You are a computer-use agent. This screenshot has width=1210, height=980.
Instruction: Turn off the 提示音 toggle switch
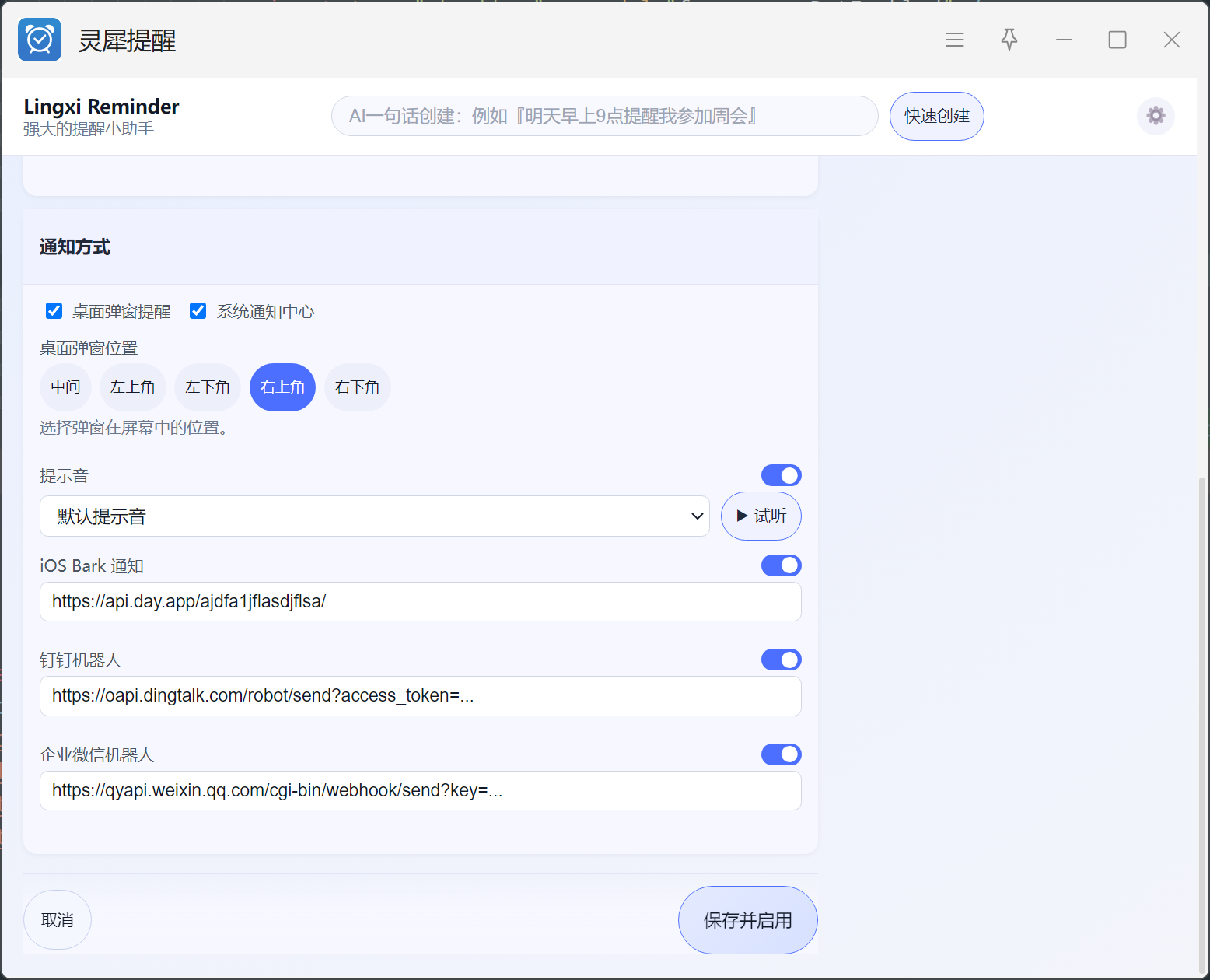[781, 475]
